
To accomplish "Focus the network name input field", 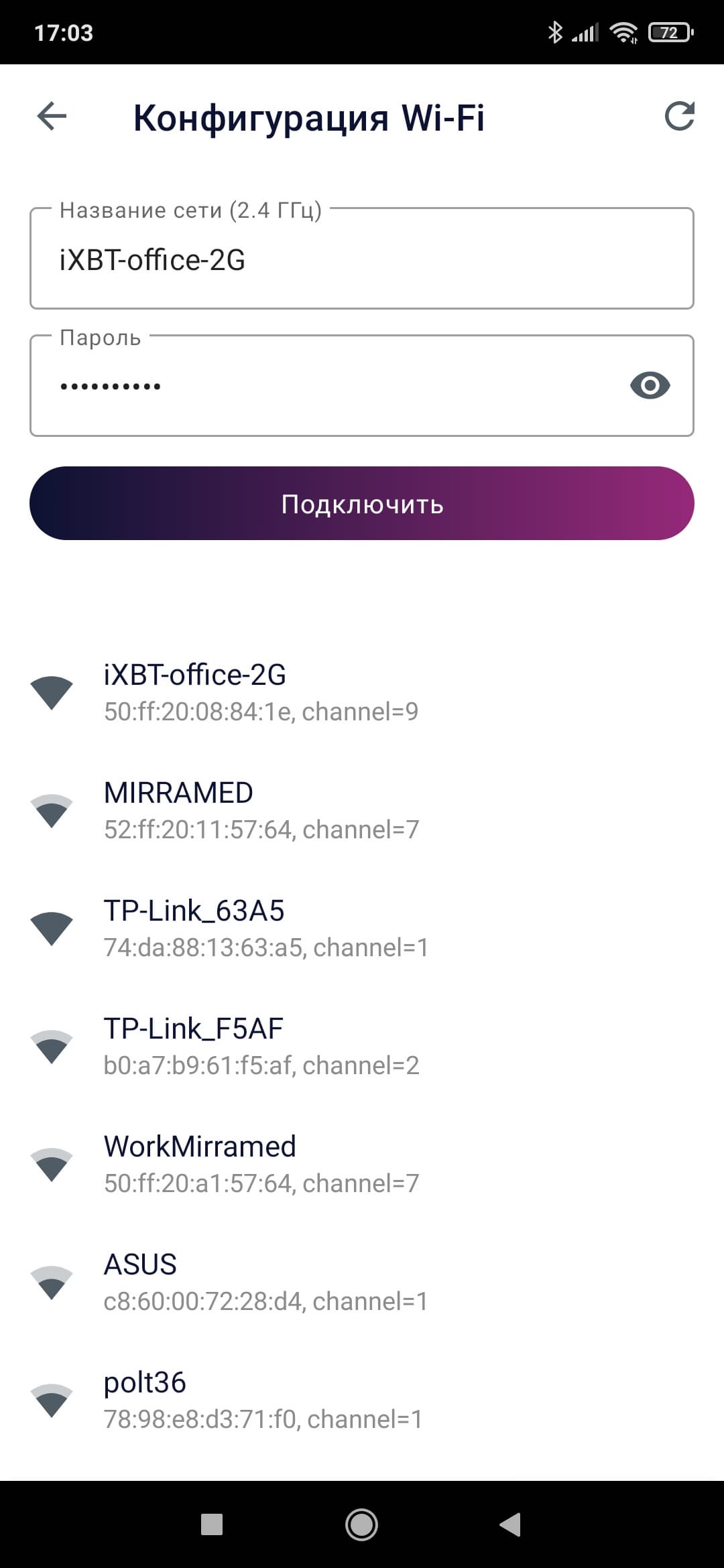I will point(362,259).
